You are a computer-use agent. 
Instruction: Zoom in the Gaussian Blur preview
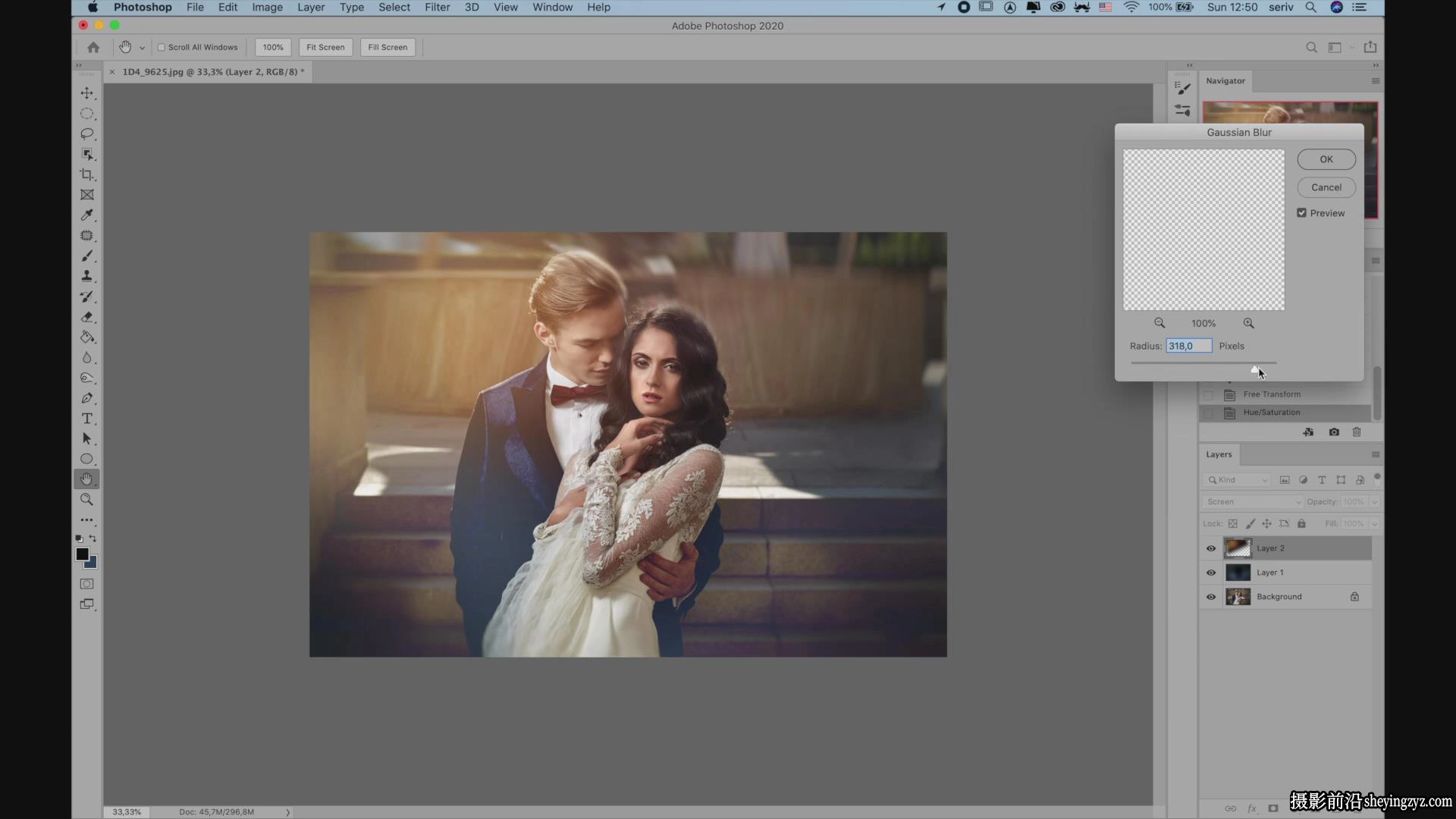pos(1248,323)
